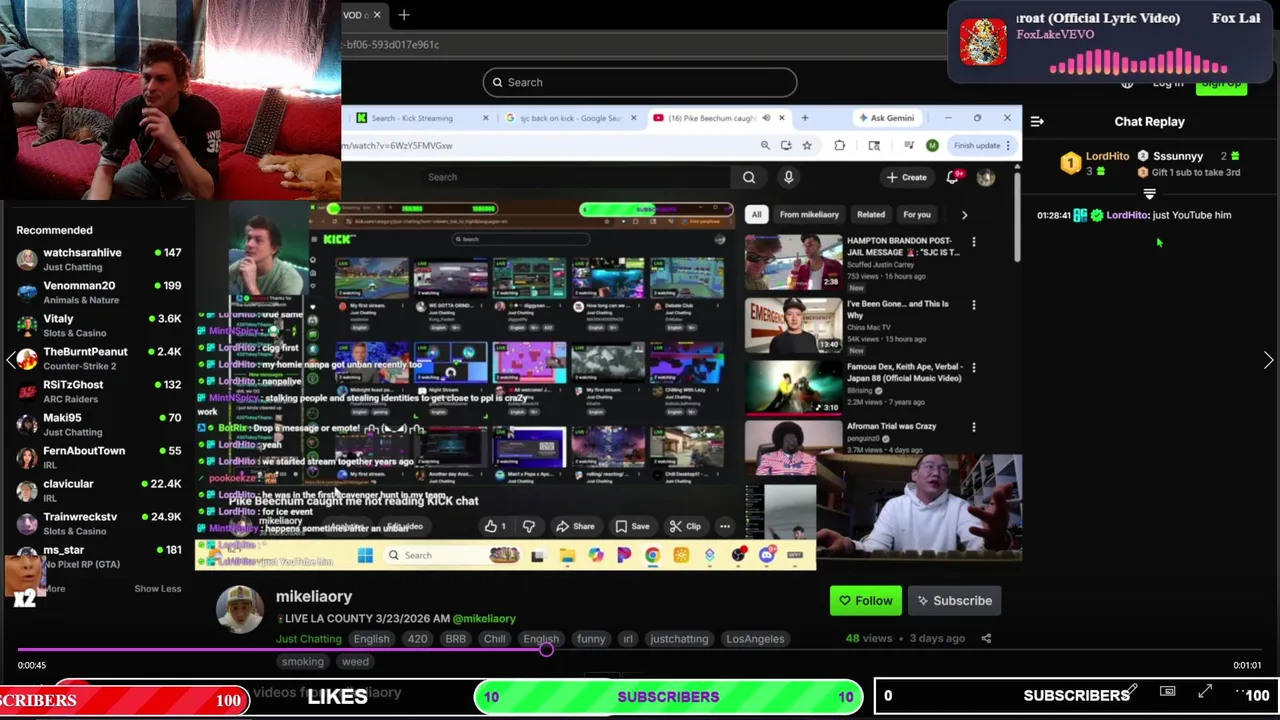
Task: Click the YouTube search input field
Action: (x=576, y=177)
